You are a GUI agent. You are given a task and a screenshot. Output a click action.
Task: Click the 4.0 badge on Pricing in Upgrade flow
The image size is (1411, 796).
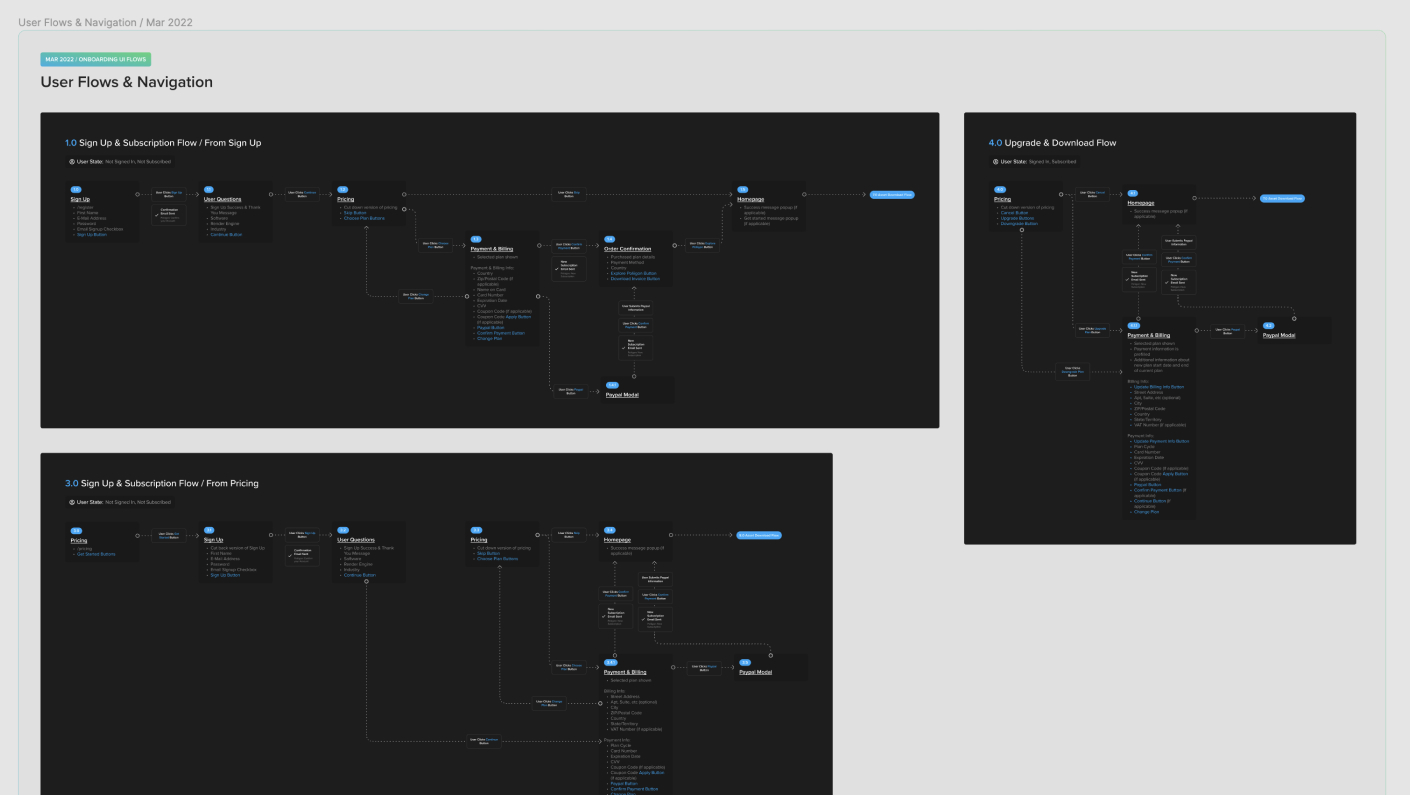[x=999, y=189]
